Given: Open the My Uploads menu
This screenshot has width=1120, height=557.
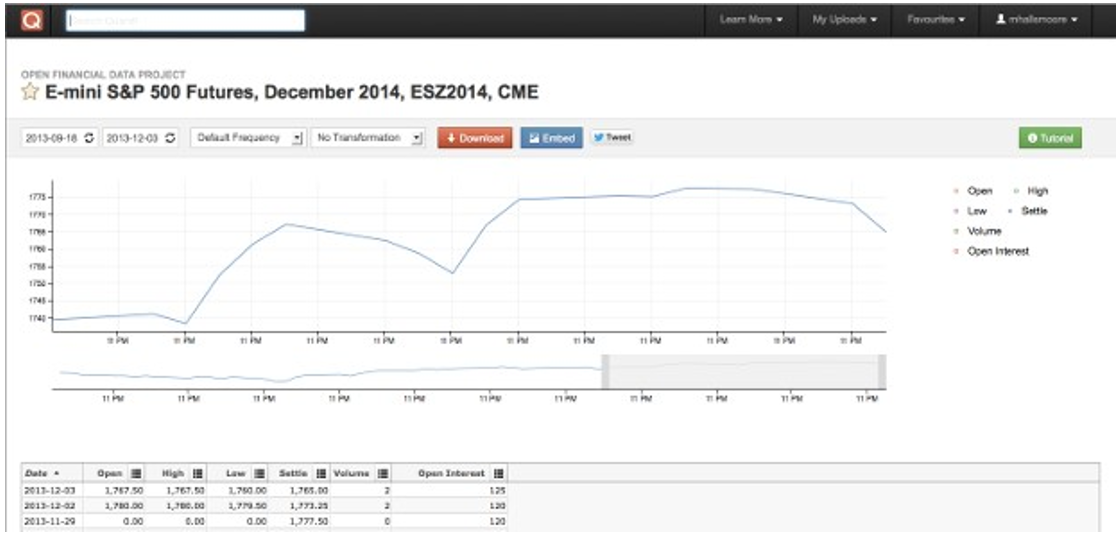Looking at the screenshot, I should 844,20.
